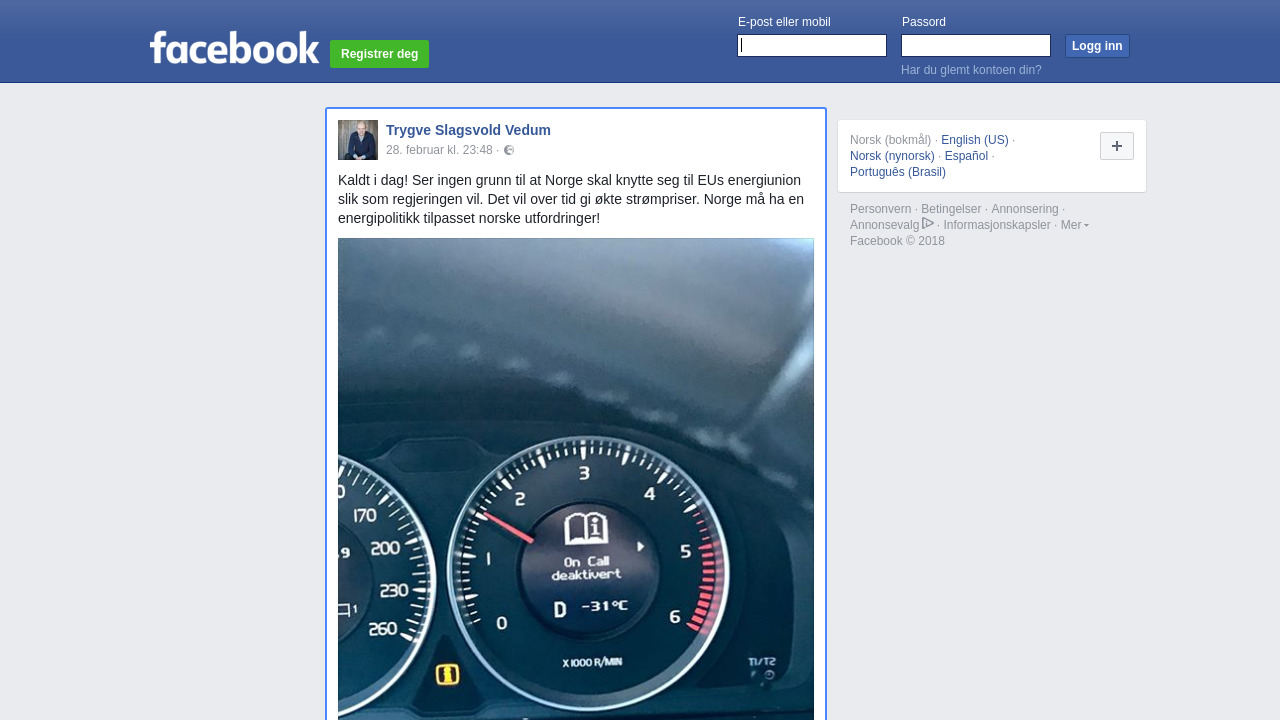Switch language to Español

[x=966, y=156]
